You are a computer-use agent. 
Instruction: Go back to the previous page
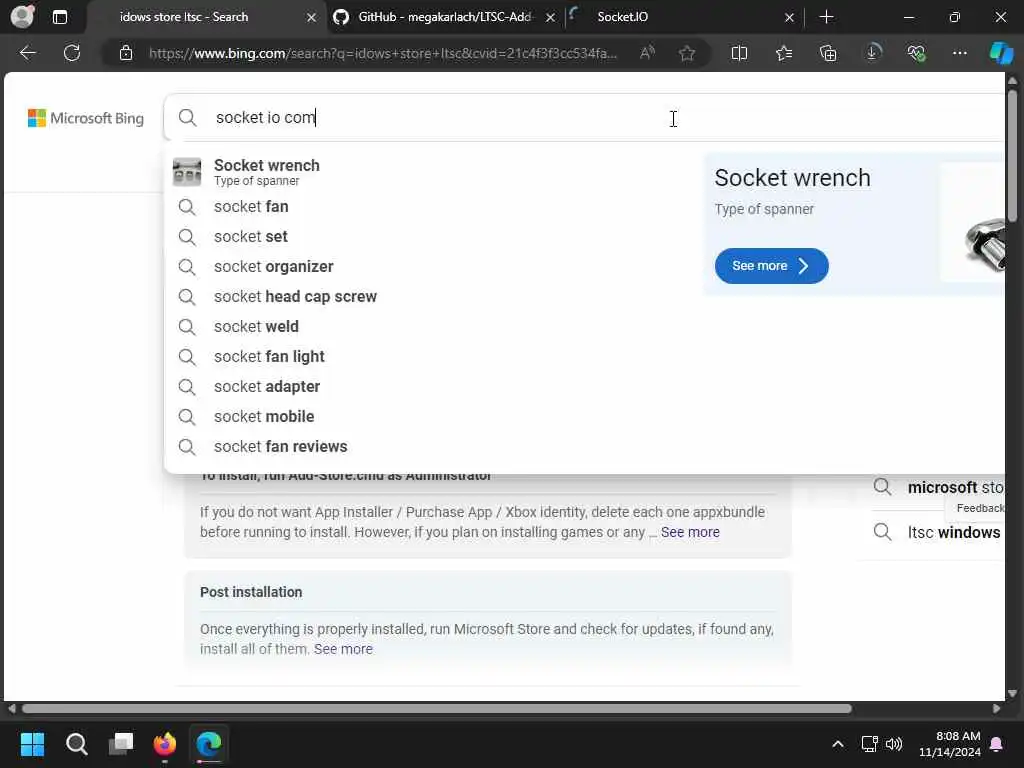[27, 53]
